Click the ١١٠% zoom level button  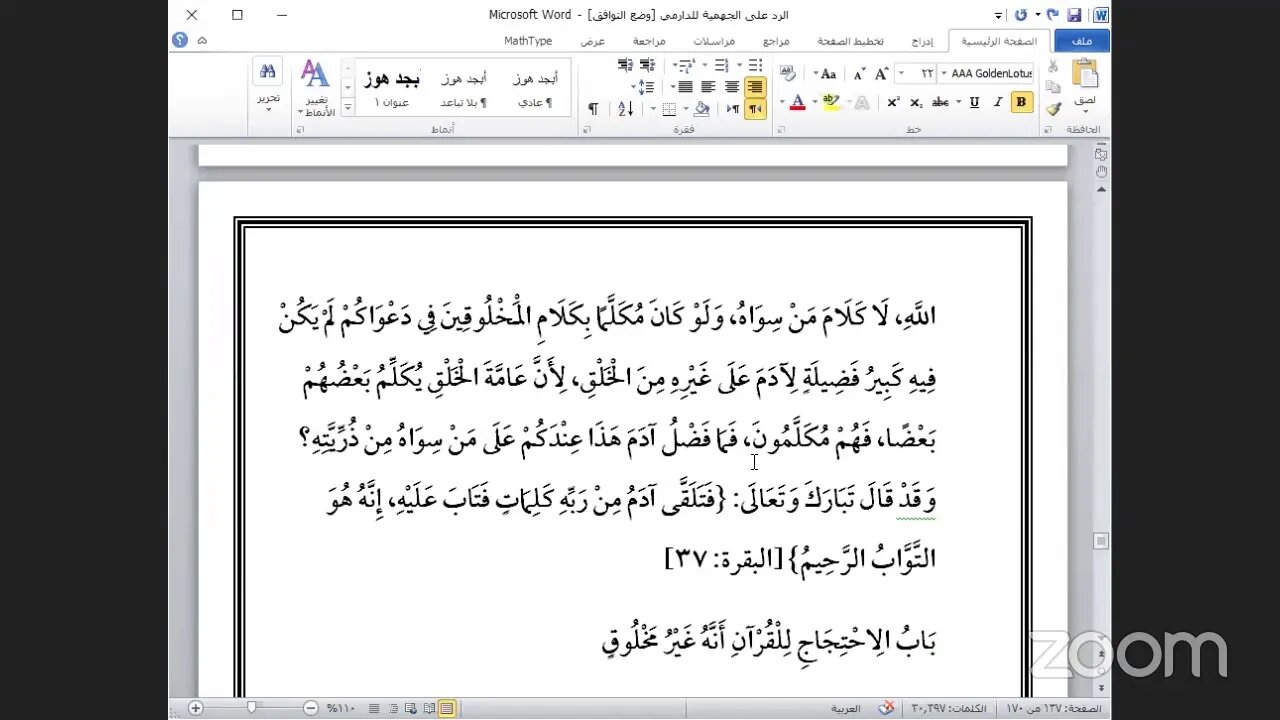(340, 708)
